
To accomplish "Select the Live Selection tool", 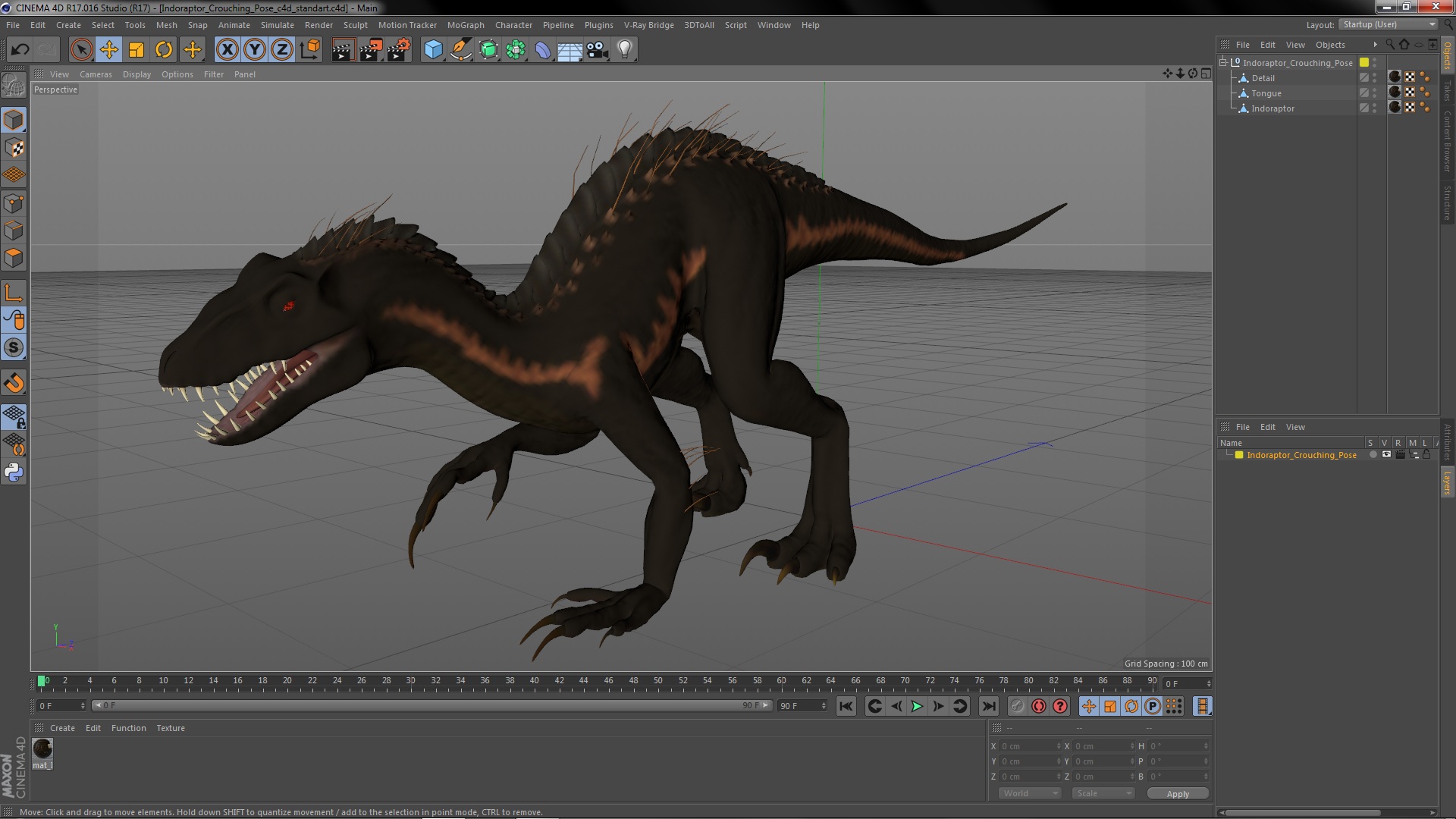I will click(x=81, y=50).
